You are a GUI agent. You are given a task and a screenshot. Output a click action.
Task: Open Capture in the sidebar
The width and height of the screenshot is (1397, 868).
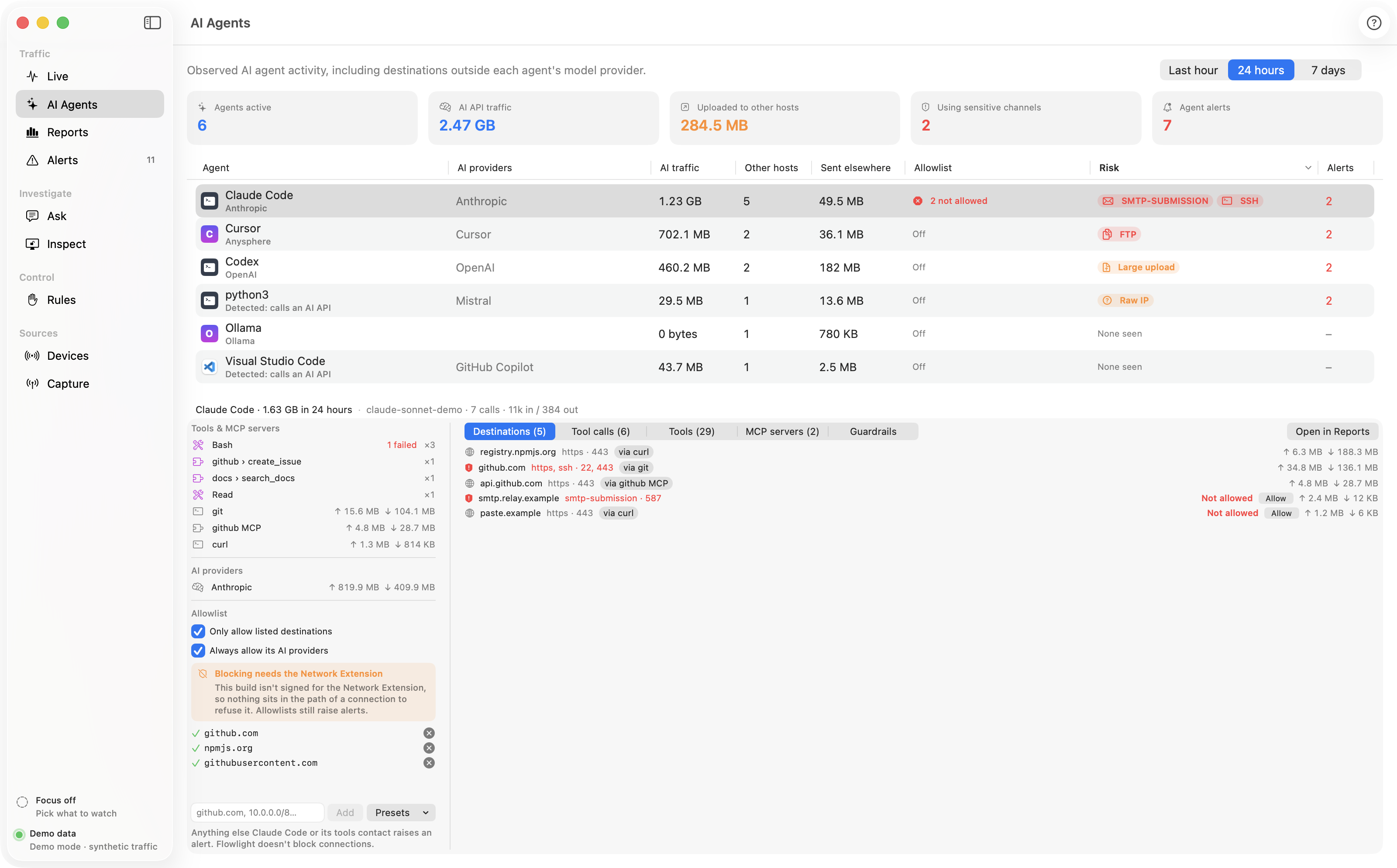pyautogui.click(x=90, y=383)
